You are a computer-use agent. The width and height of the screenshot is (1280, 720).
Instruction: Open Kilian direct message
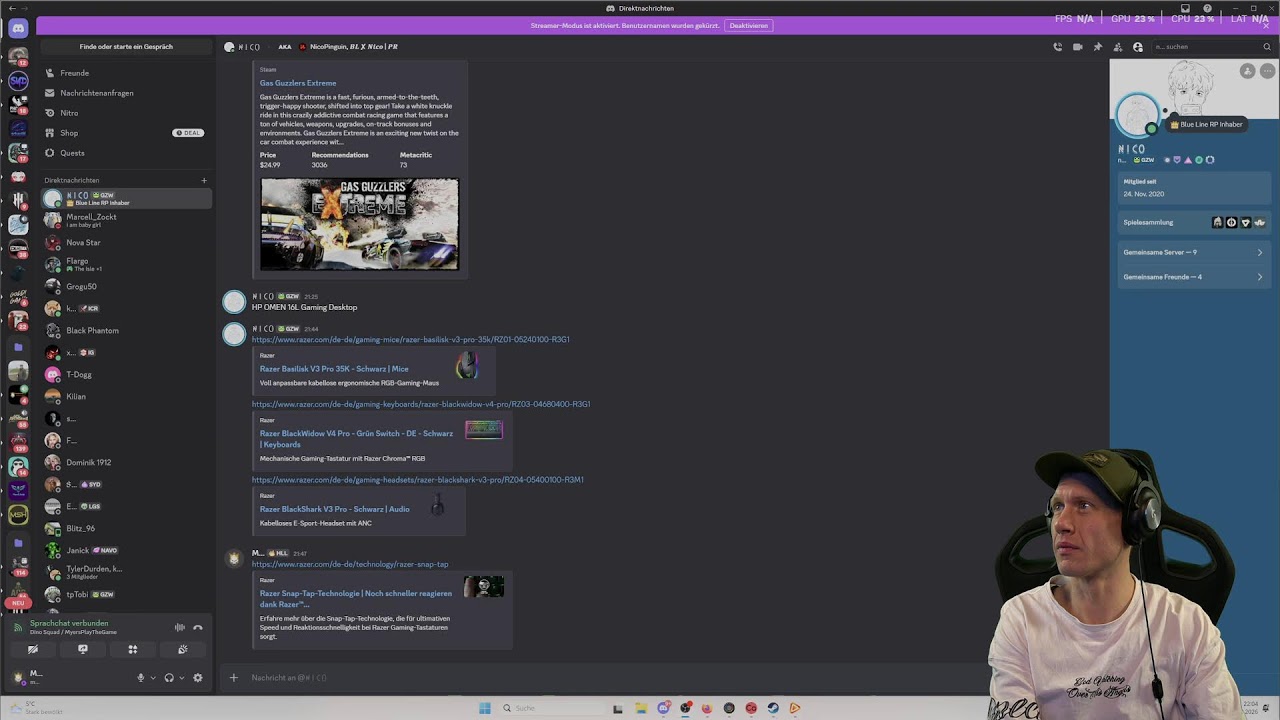point(126,396)
